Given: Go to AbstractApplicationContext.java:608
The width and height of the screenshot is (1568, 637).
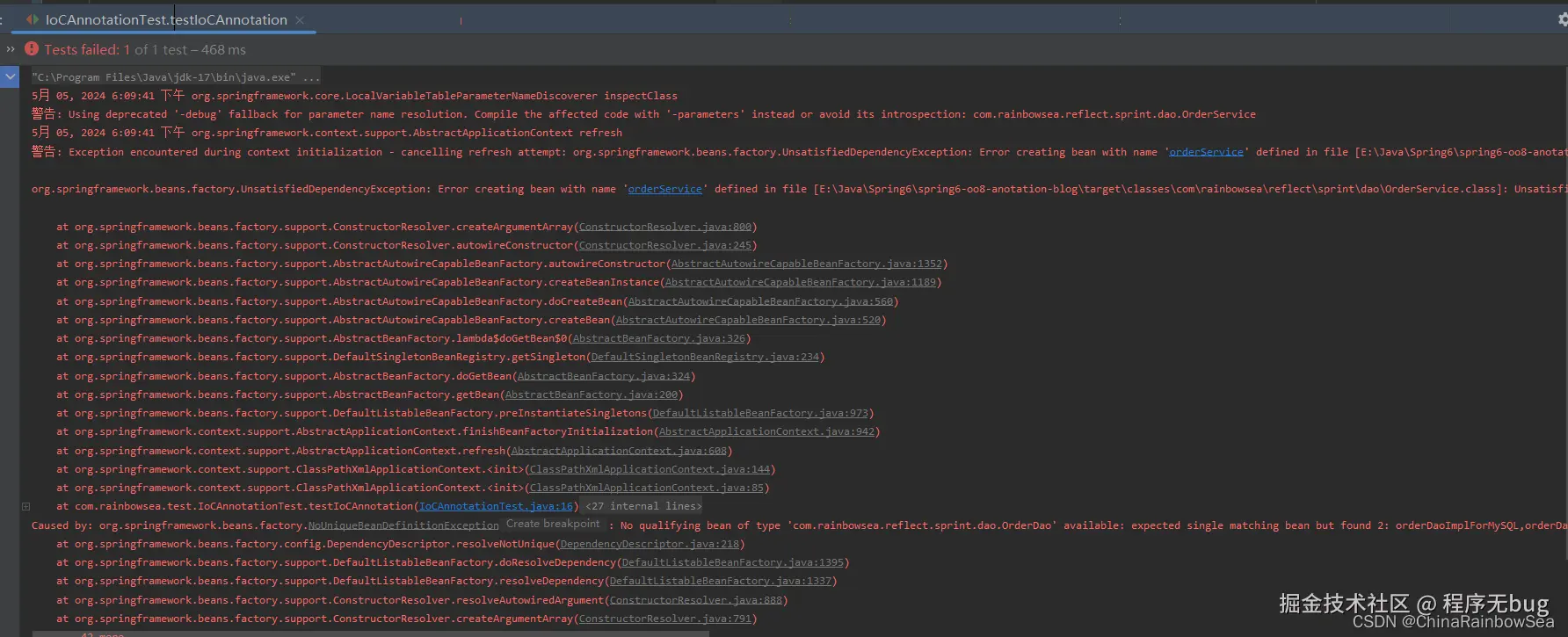Looking at the screenshot, I should (619, 451).
